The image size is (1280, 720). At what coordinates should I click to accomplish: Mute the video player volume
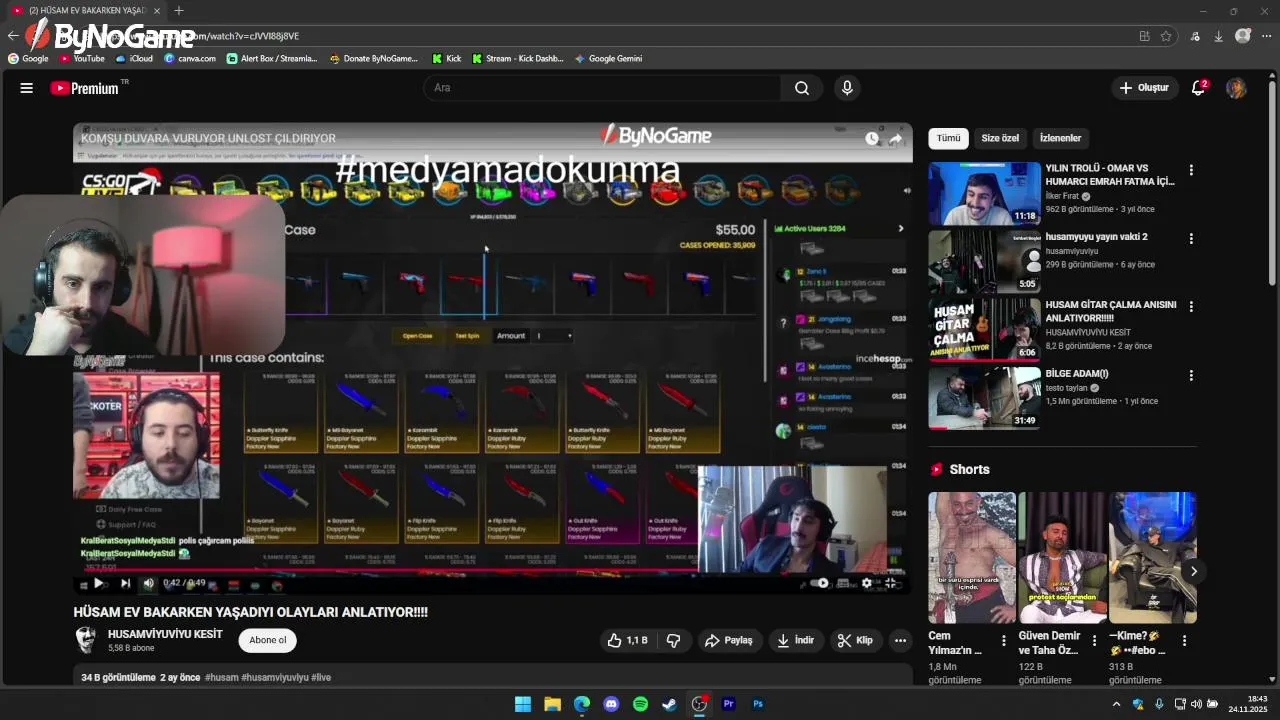[x=149, y=583]
